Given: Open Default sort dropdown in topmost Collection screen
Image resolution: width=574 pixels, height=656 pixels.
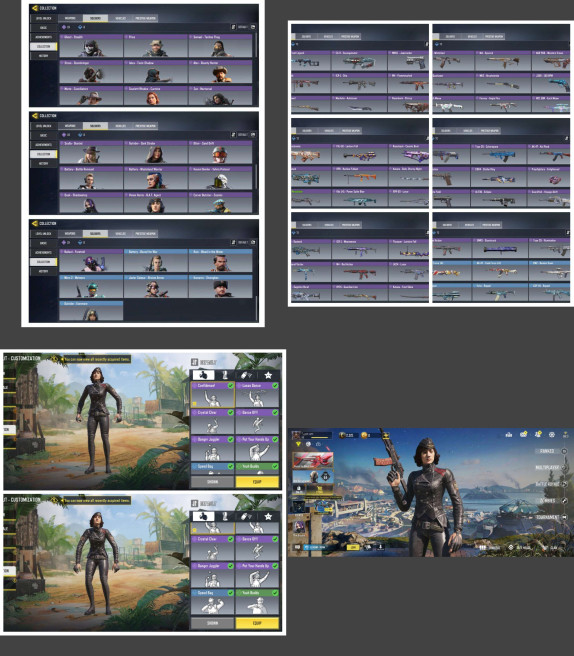Looking at the screenshot, I should (x=243, y=27).
